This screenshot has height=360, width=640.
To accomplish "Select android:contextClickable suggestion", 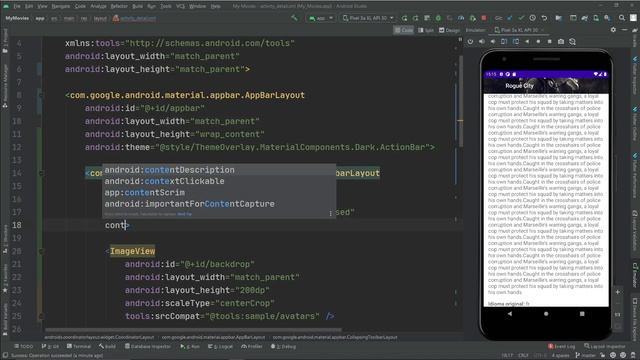I will pyautogui.click(x=219, y=181).
